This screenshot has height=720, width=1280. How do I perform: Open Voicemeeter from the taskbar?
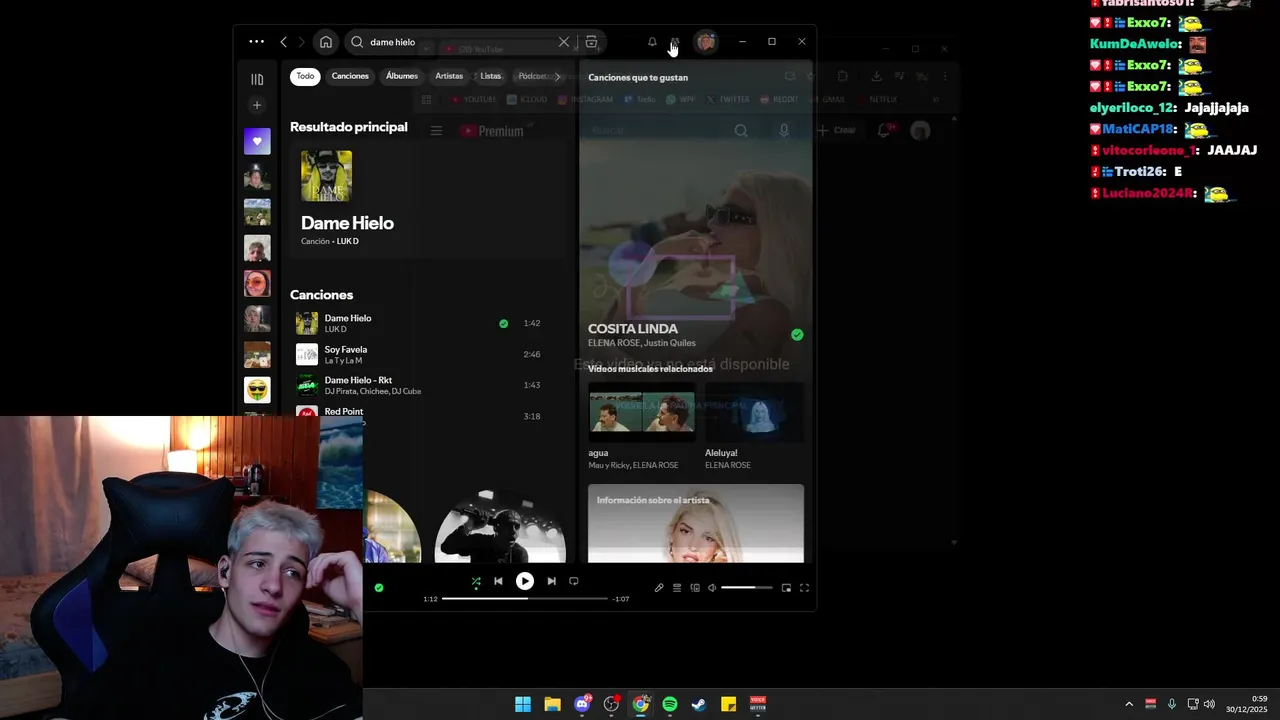point(758,704)
